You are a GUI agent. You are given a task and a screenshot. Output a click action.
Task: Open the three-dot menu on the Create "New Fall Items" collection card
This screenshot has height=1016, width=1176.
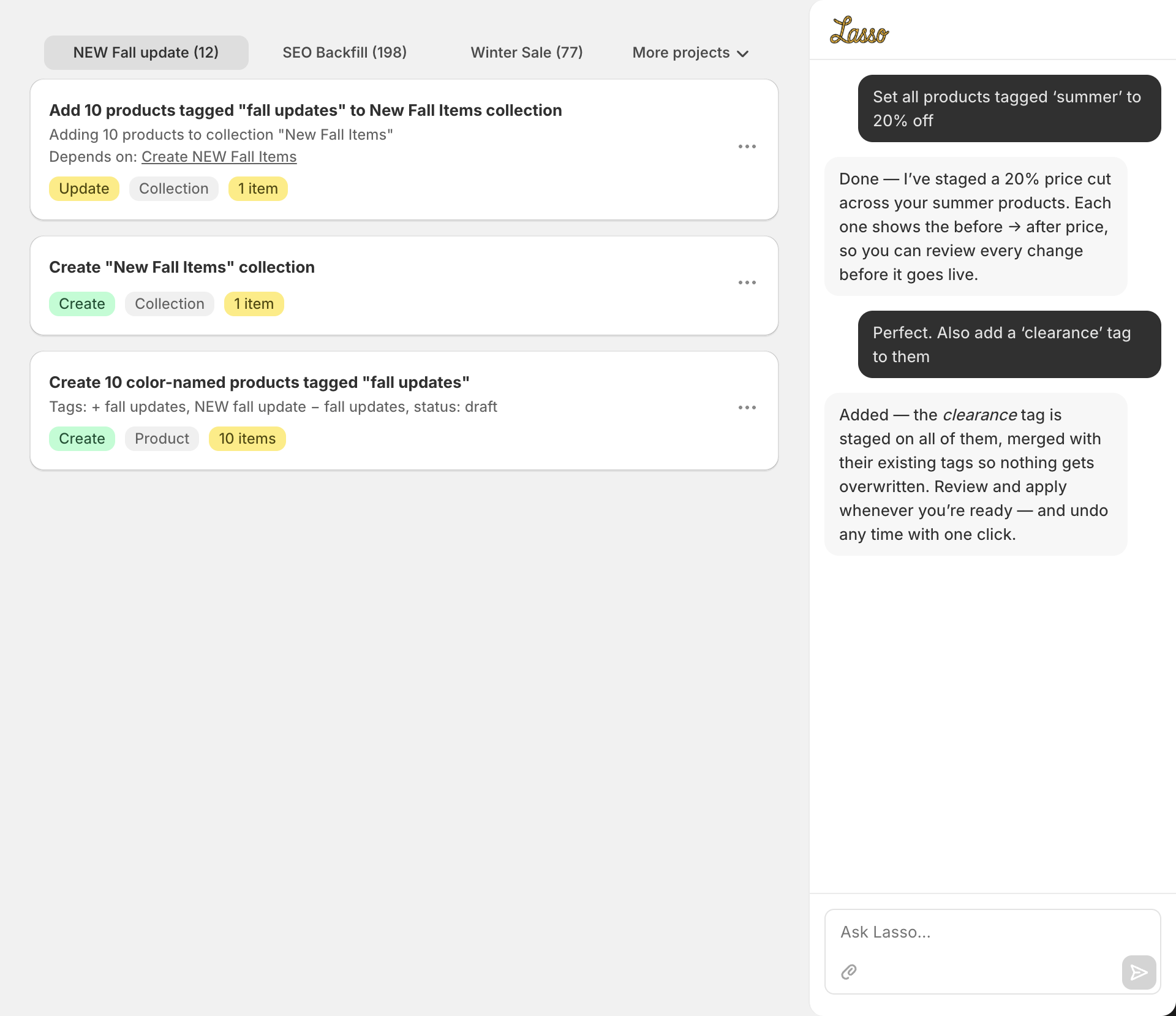pyautogui.click(x=747, y=282)
